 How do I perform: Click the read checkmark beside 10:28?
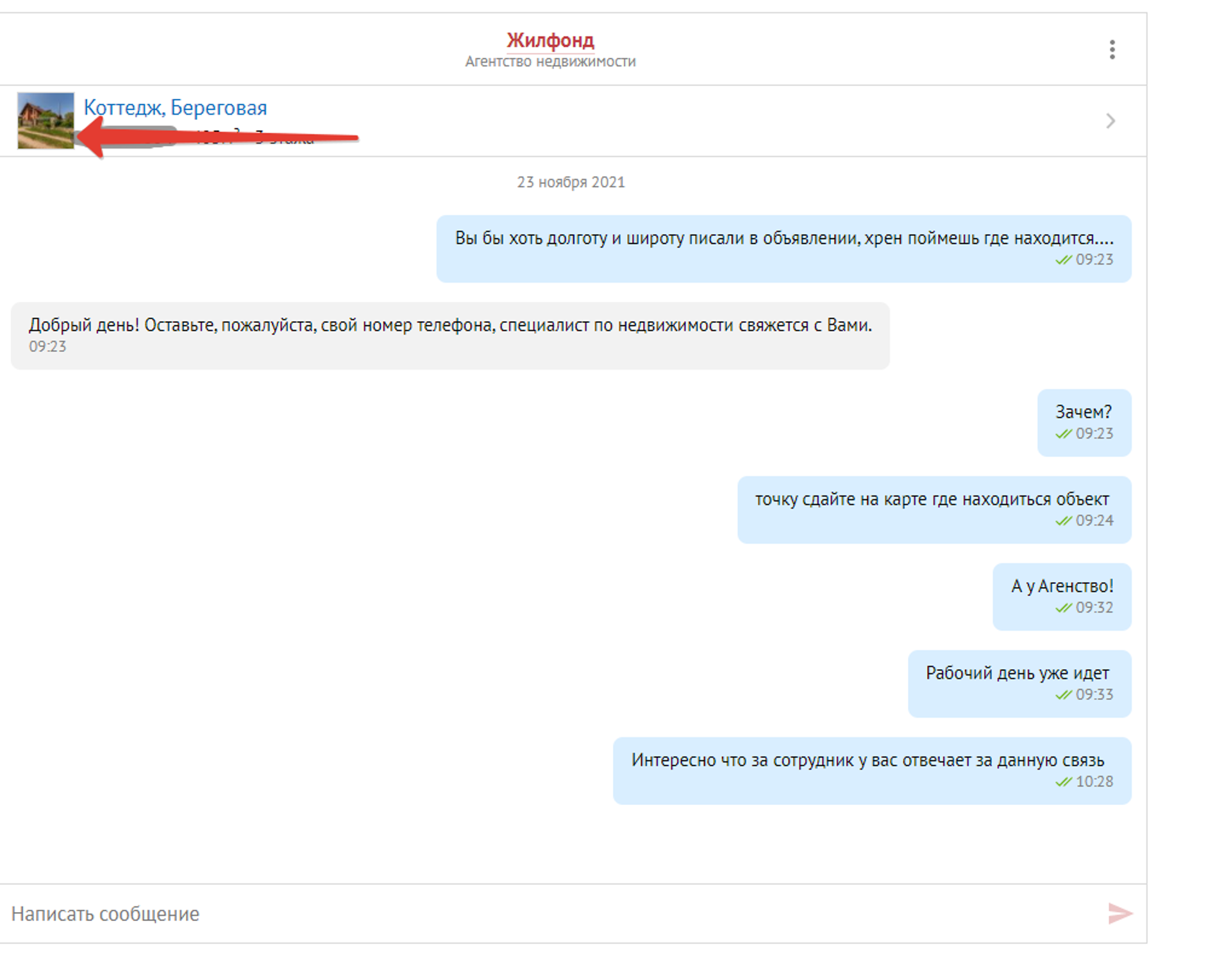point(1063,782)
